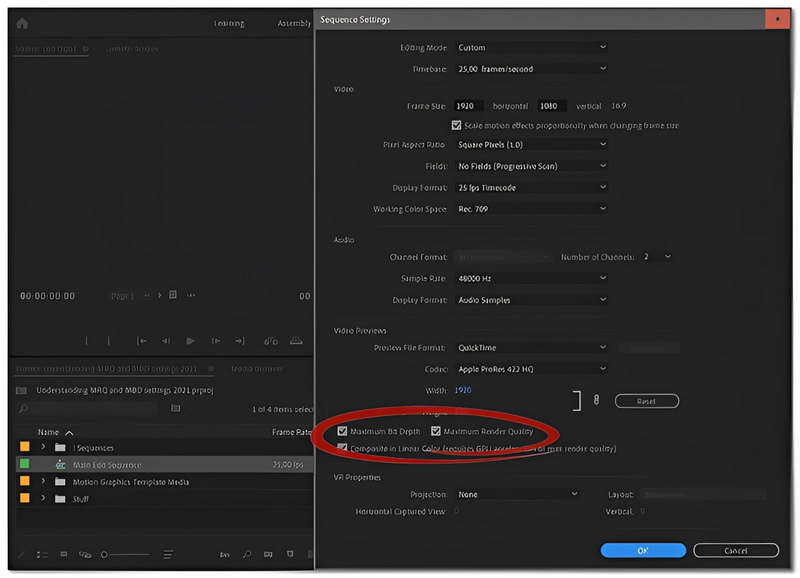Select the Project panel tab

[107, 368]
